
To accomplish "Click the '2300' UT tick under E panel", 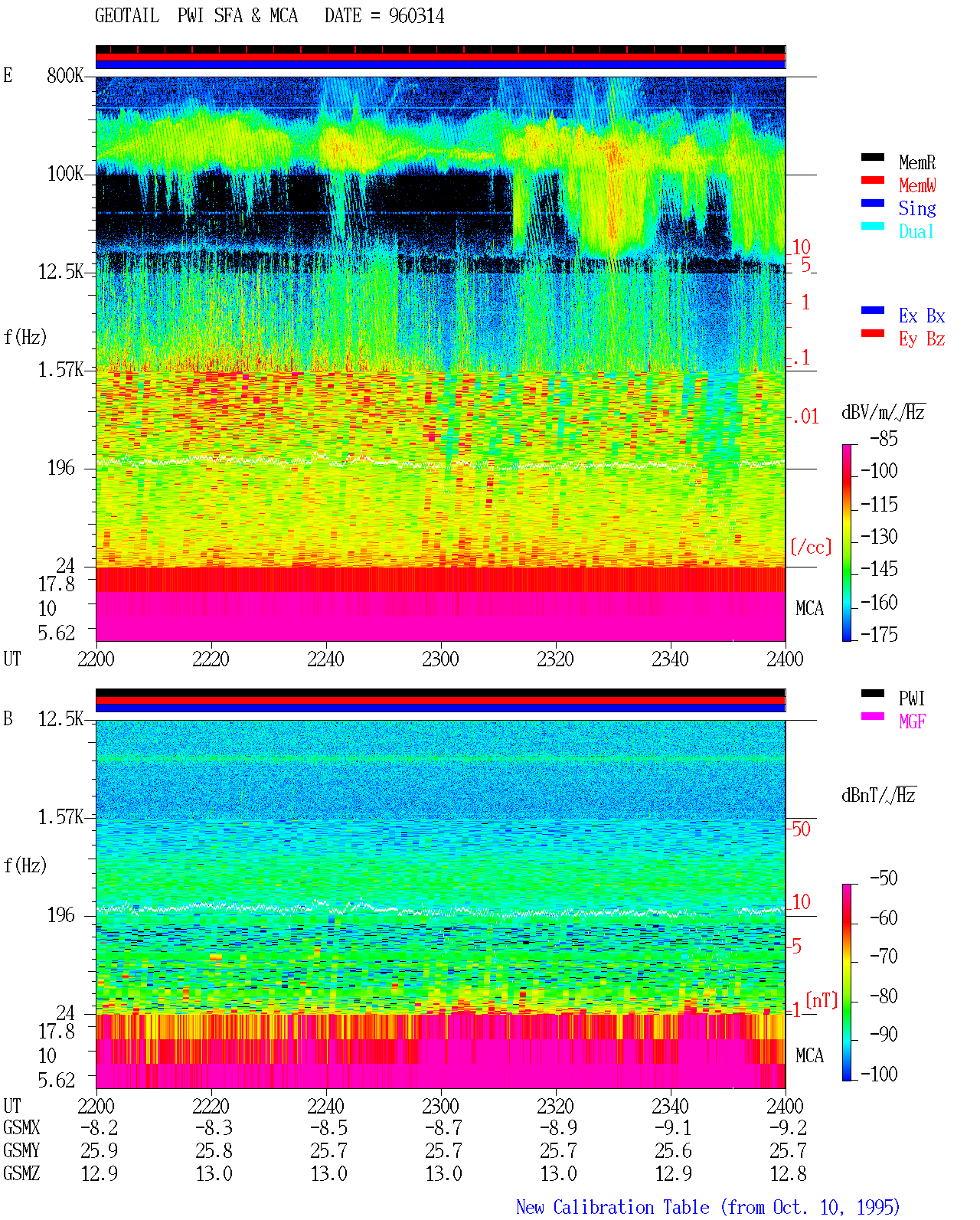I will tap(440, 659).
